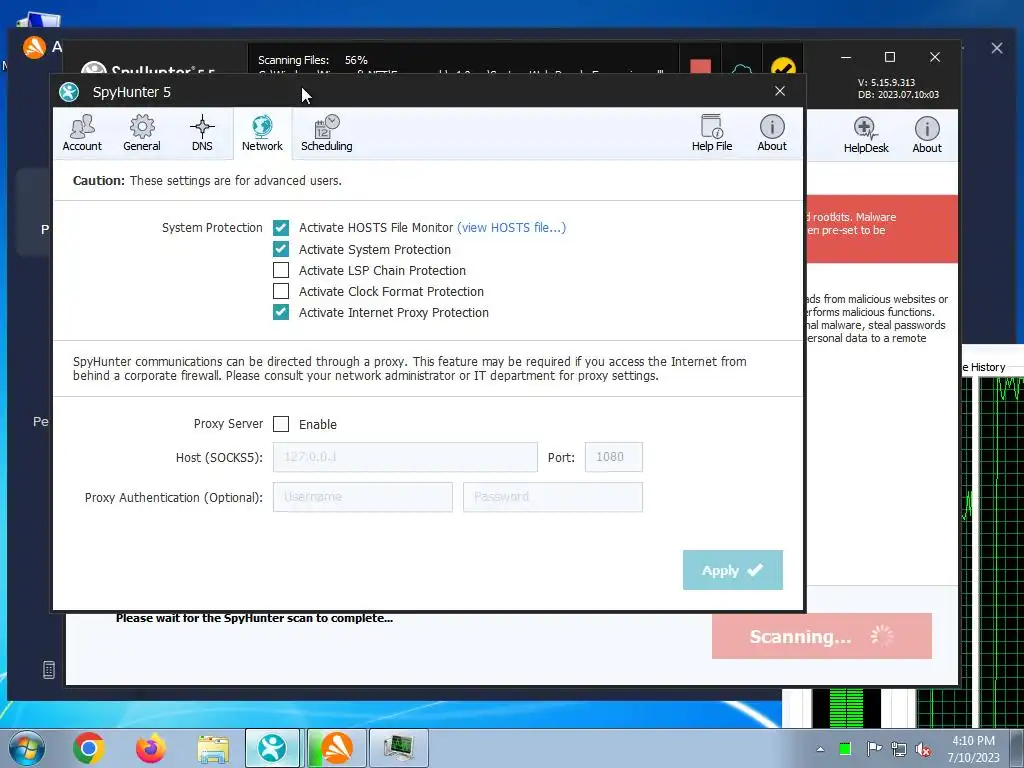Click the proxy Username field

pos(362,497)
